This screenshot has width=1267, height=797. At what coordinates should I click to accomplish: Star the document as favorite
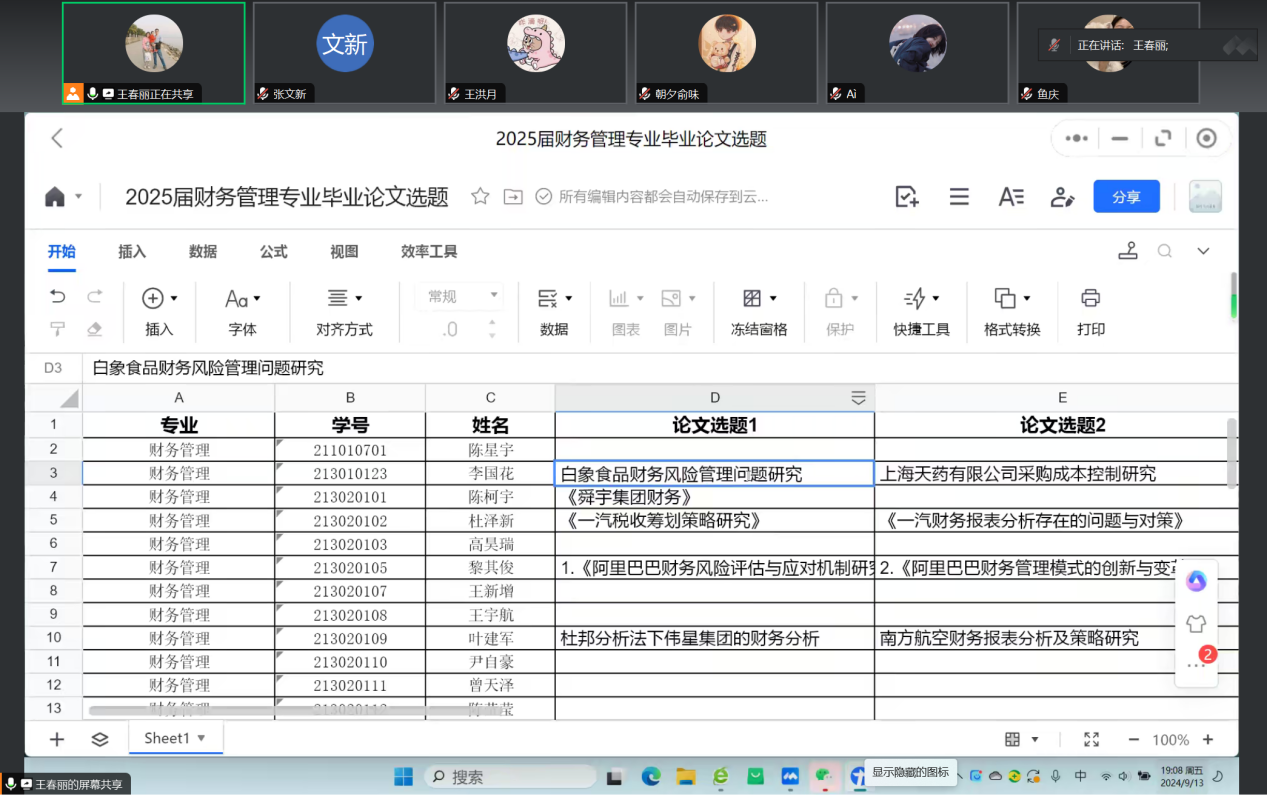coord(480,197)
